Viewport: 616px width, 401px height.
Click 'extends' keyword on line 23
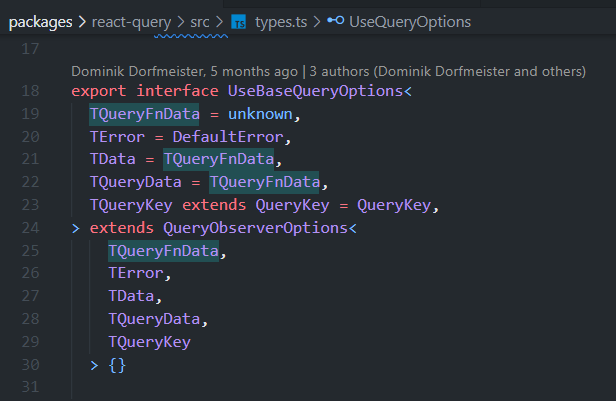pyautogui.click(x=214, y=205)
